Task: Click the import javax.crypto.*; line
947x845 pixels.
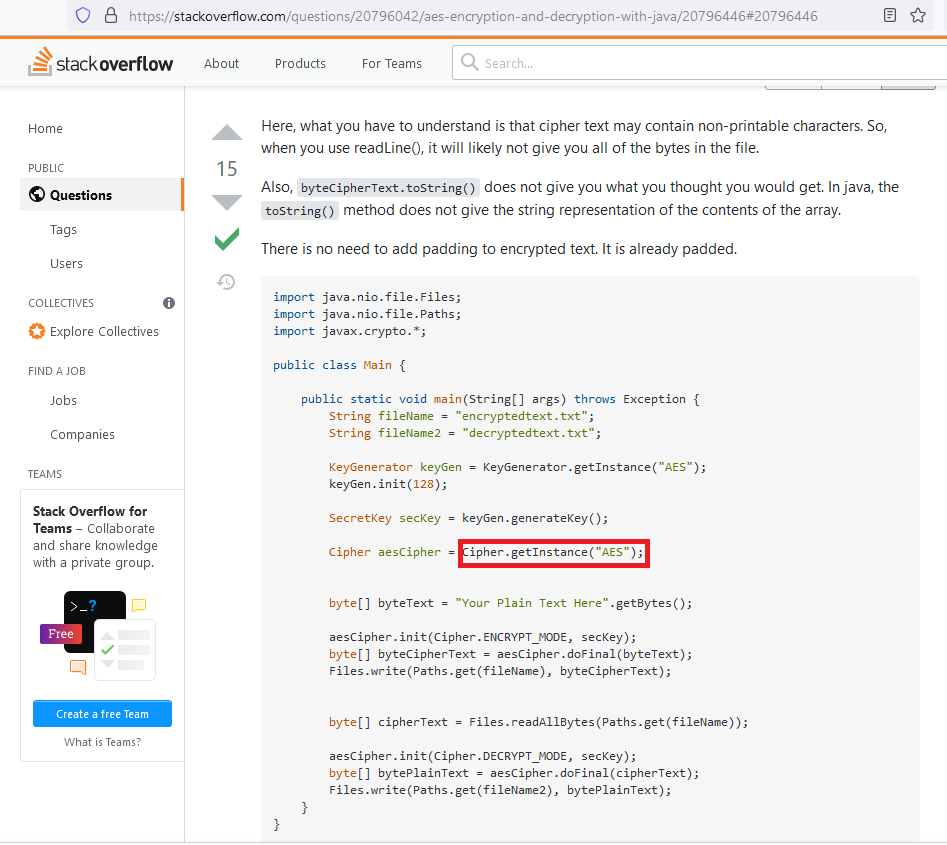Action: 350,331
